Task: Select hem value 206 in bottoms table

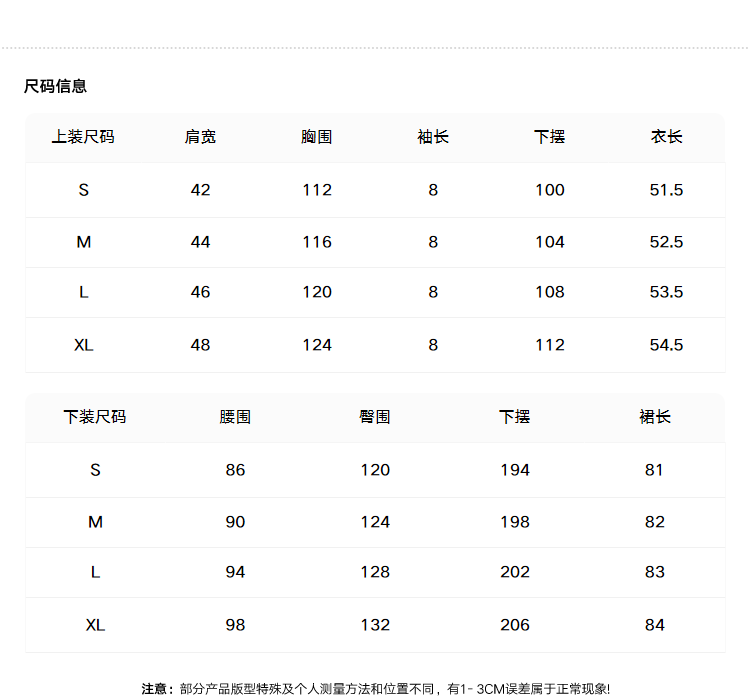Action: (515, 625)
